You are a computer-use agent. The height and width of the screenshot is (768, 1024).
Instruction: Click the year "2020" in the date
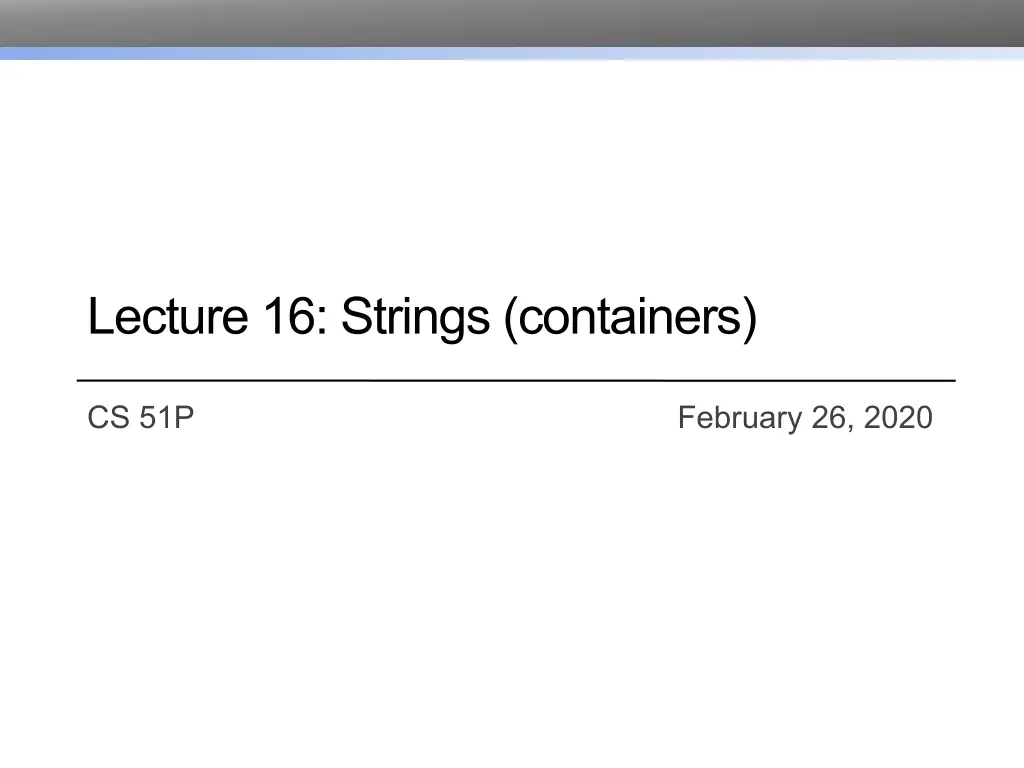click(x=898, y=418)
